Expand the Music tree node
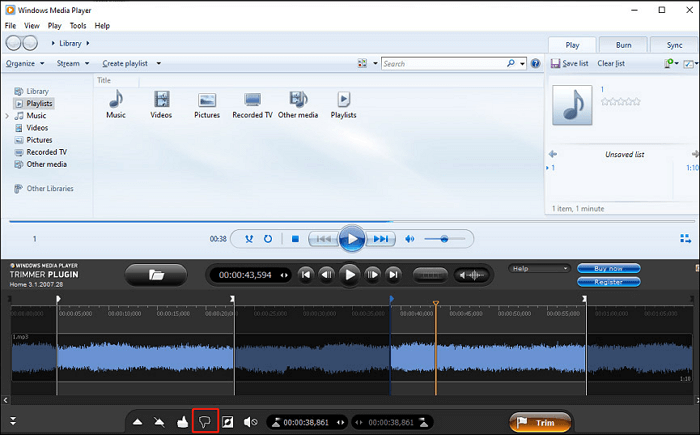This screenshot has height=435, width=700. (7, 116)
